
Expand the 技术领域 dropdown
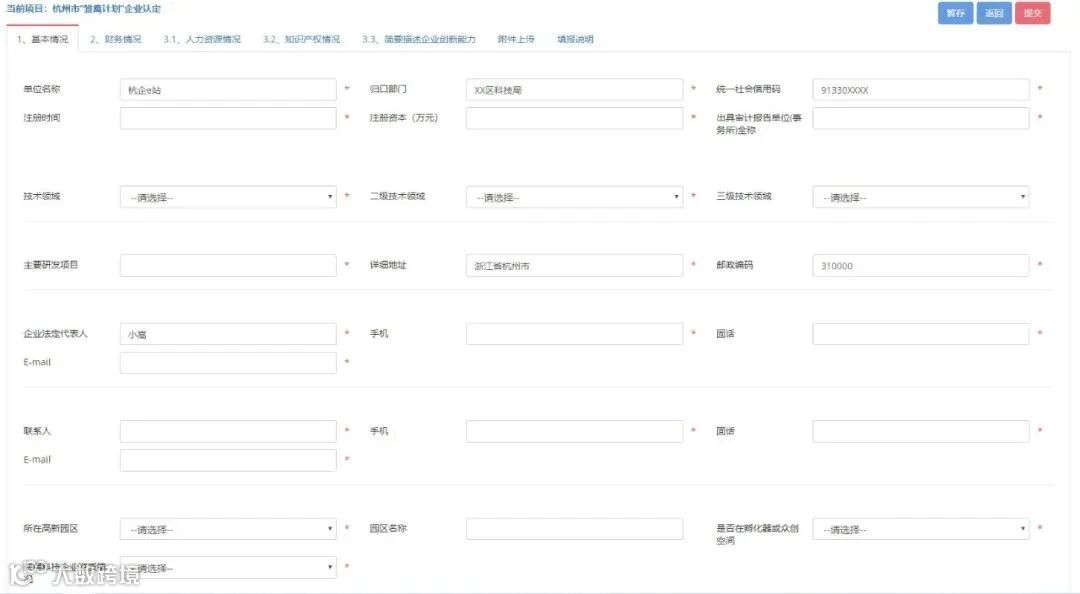click(228, 197)
